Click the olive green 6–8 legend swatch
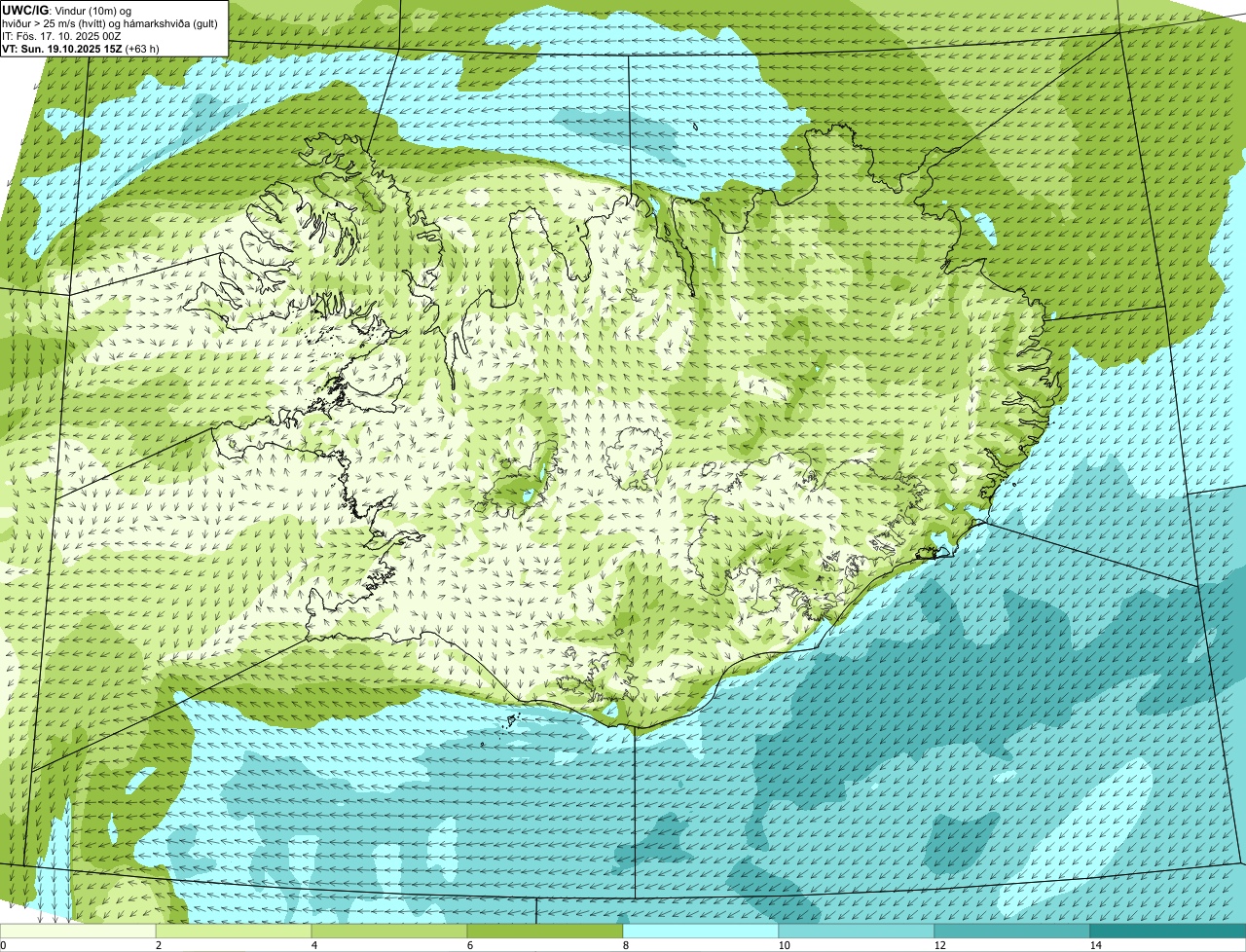The width and height of the screenshot is (1246, 952). coord(545,931)
